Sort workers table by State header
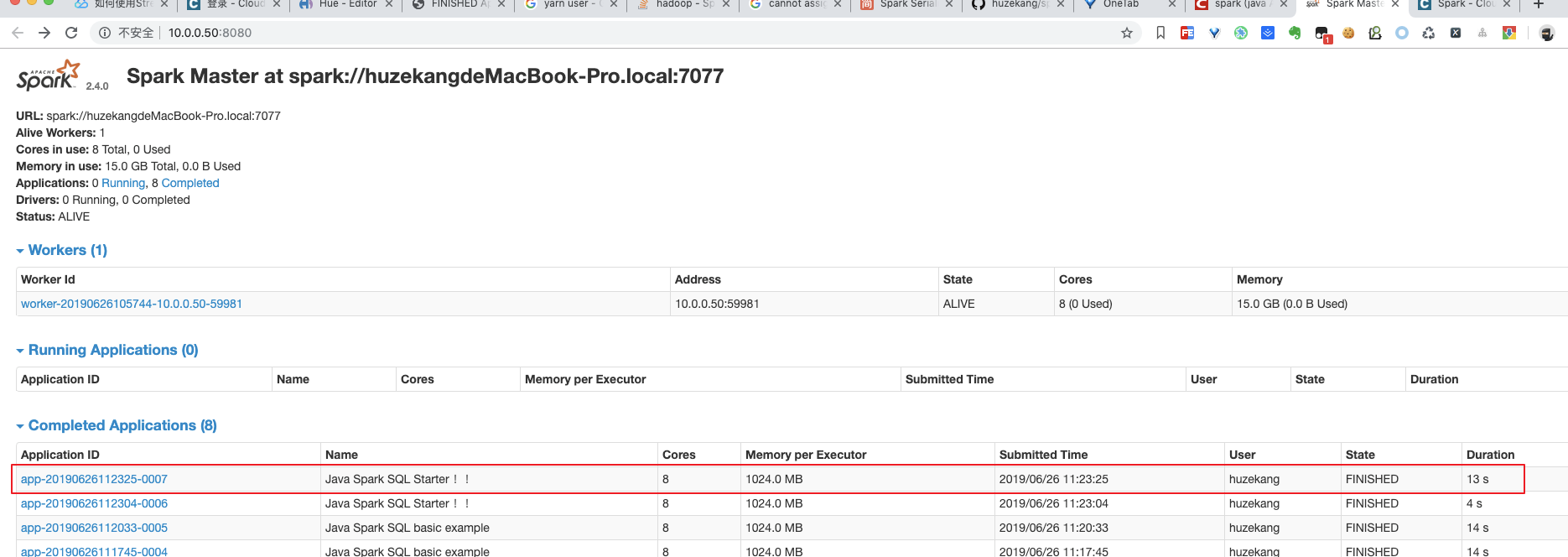This screenshot has height=557, width=1568. point(958,279)
